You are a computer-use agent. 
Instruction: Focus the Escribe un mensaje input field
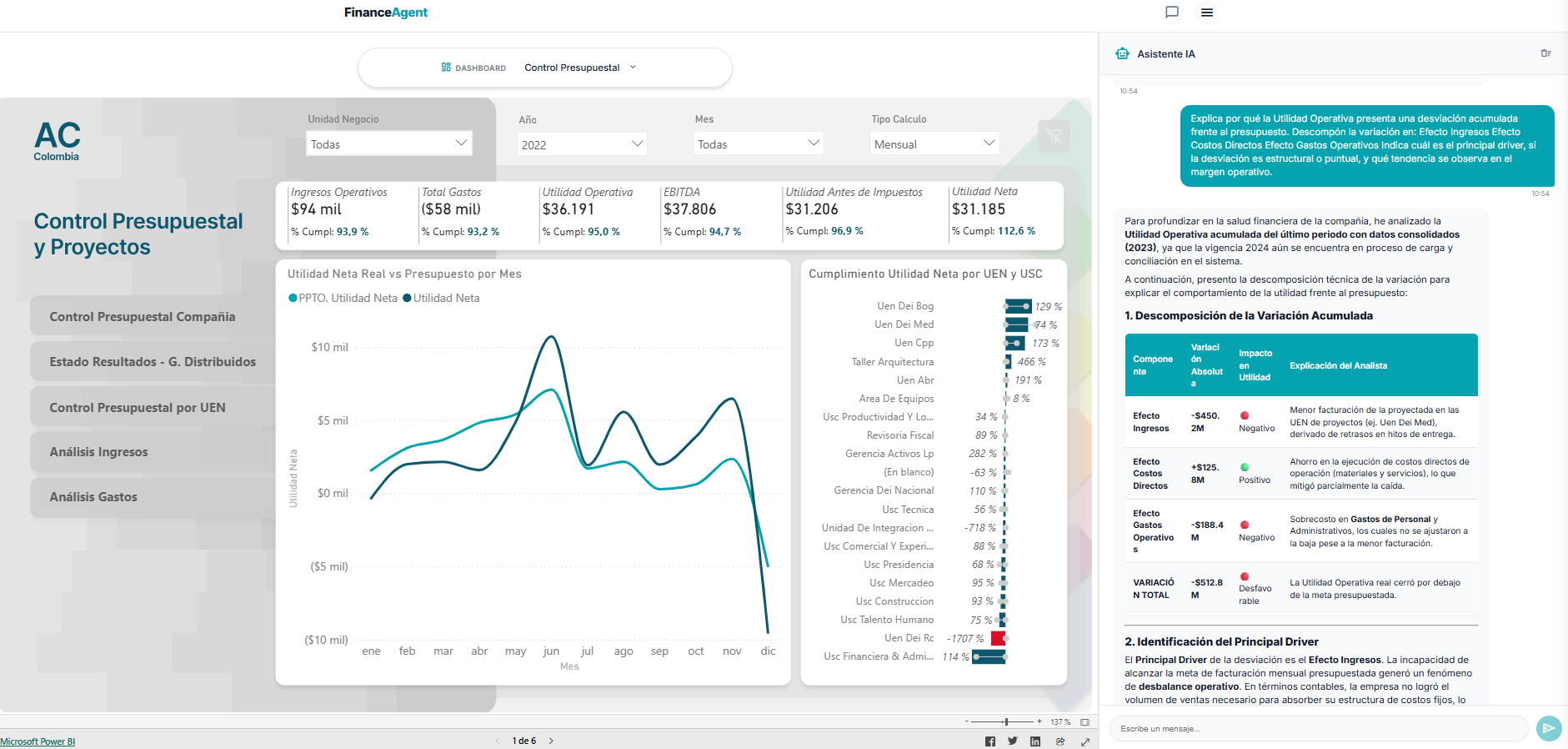click(x=1317, y=729)
